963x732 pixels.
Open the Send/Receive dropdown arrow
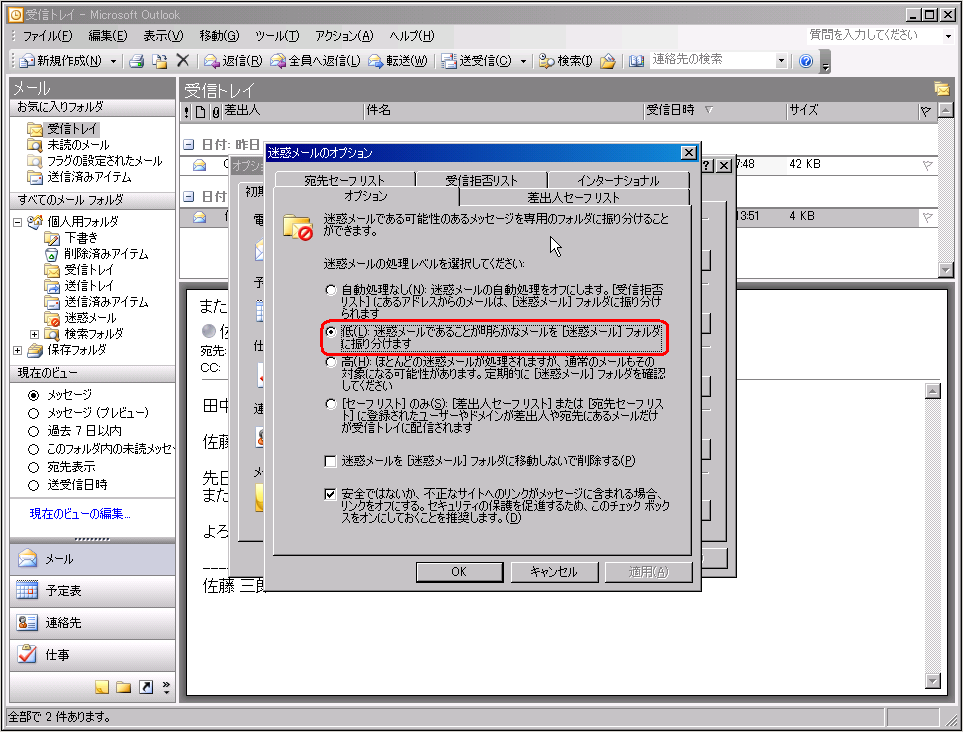523,61
